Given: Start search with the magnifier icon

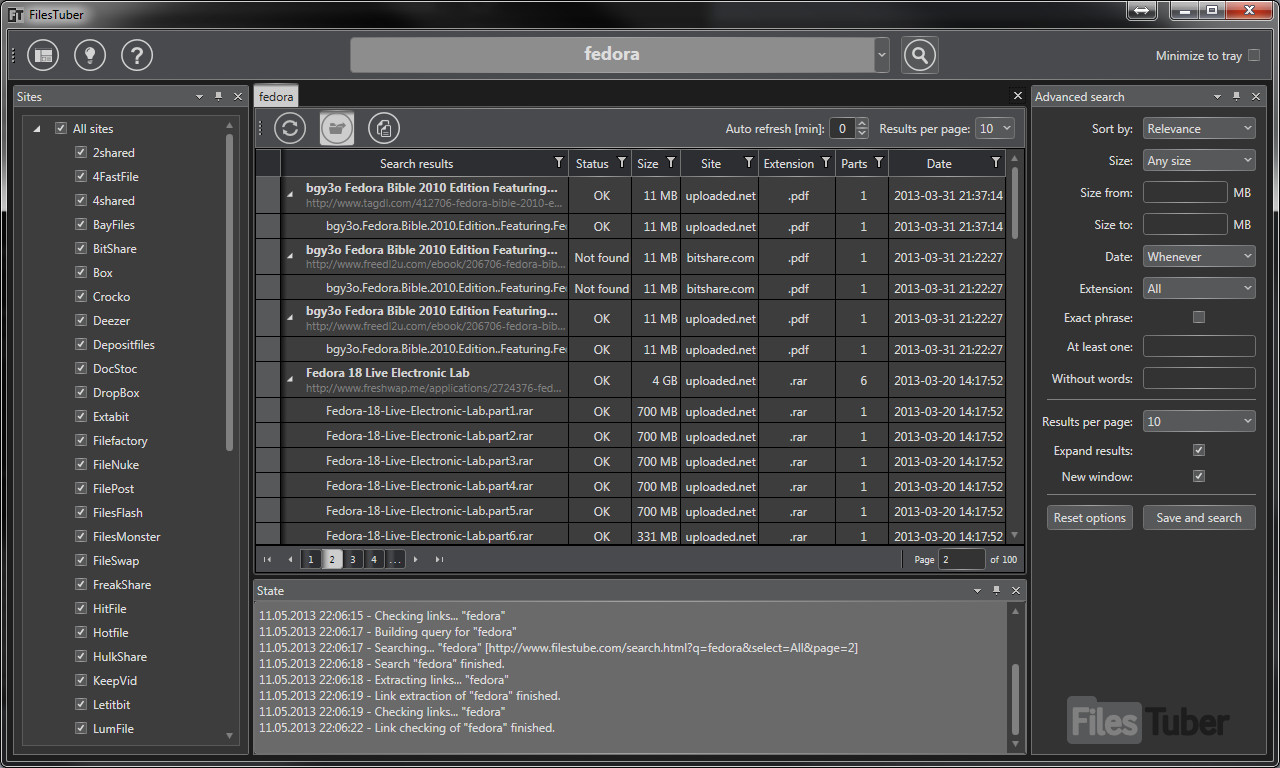Looking at the screenshot, I should pos(920,55).
